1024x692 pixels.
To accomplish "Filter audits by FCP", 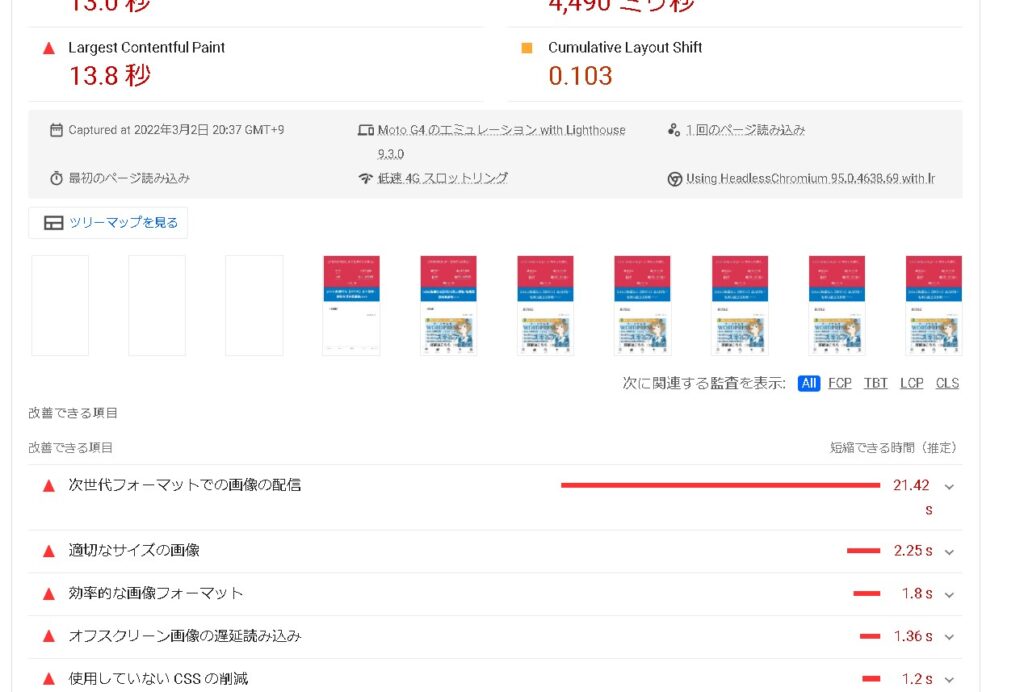I will pyautogui.click(x=840, y=383).
